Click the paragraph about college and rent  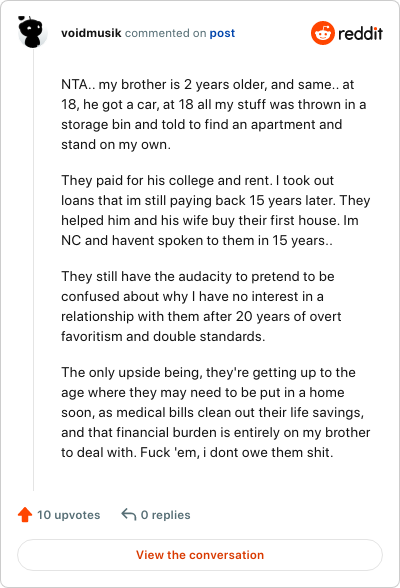(x=216, y=210)
